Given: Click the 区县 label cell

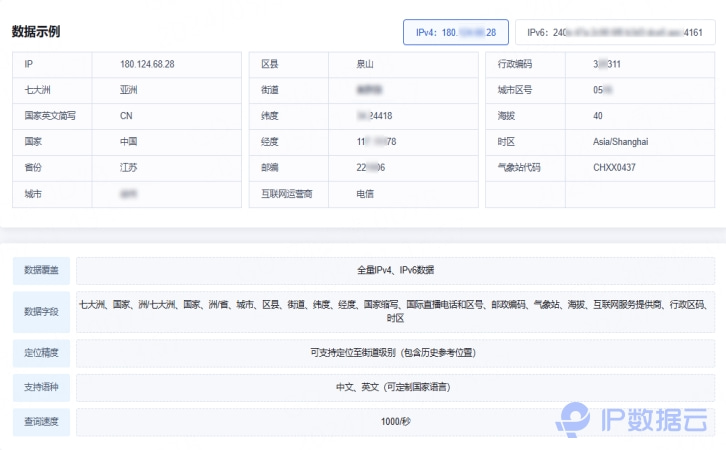Looking at the screenshot, I should [288, 64].
